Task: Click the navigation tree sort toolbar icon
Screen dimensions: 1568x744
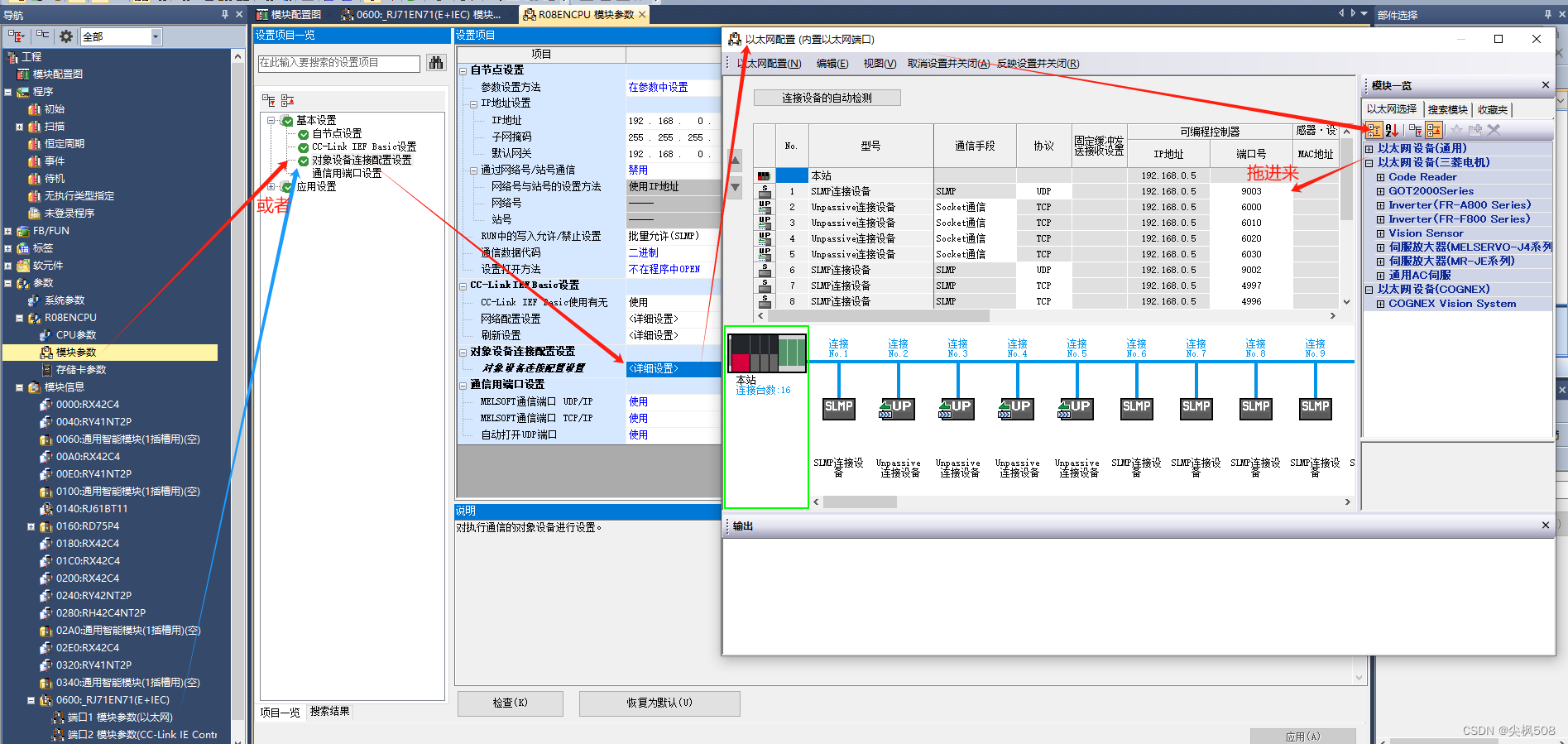Action: [x=16, y=36]
